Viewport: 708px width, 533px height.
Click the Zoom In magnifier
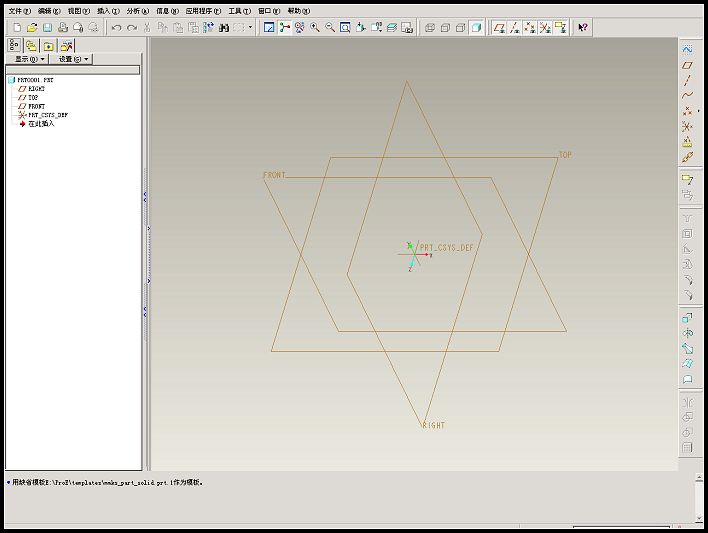[x=315, y=28]
